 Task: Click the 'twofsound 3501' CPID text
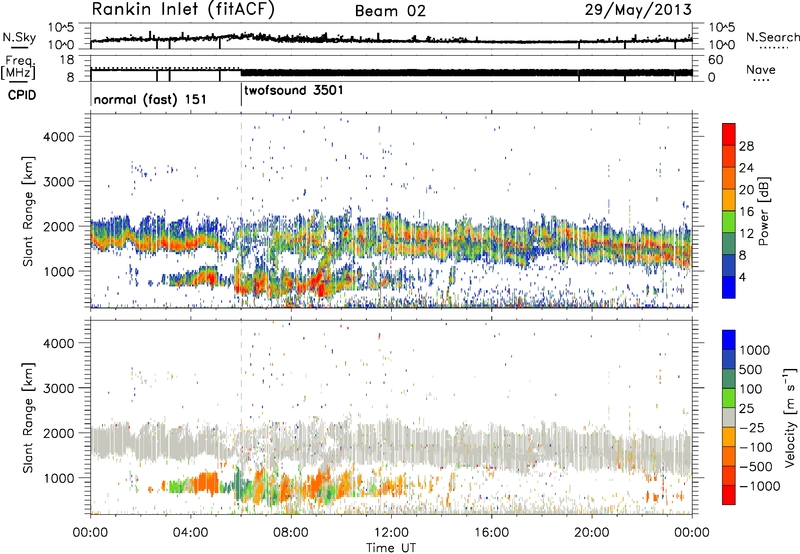294,90
